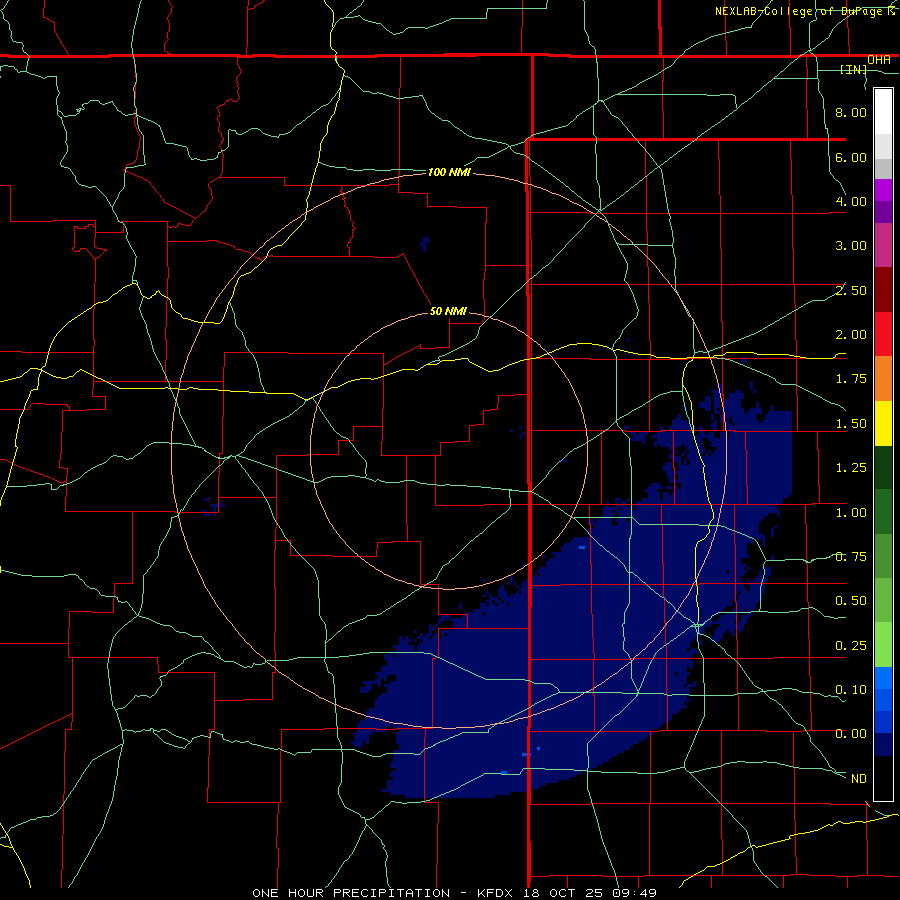Click the 1.50 legend value
Viewport: 900px width, 900px height.
[x=851, y=424]
